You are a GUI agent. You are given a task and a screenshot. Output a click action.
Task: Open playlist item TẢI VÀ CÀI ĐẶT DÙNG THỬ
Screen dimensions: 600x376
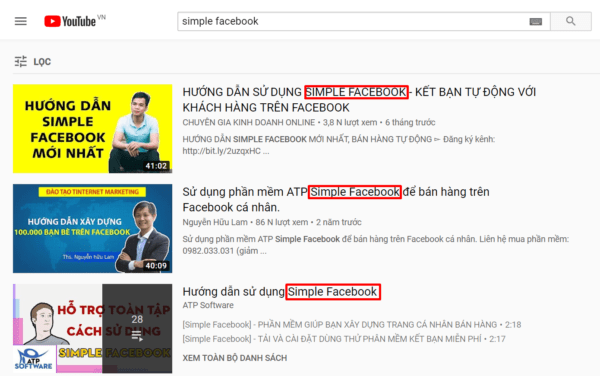(x=344, y=339)
